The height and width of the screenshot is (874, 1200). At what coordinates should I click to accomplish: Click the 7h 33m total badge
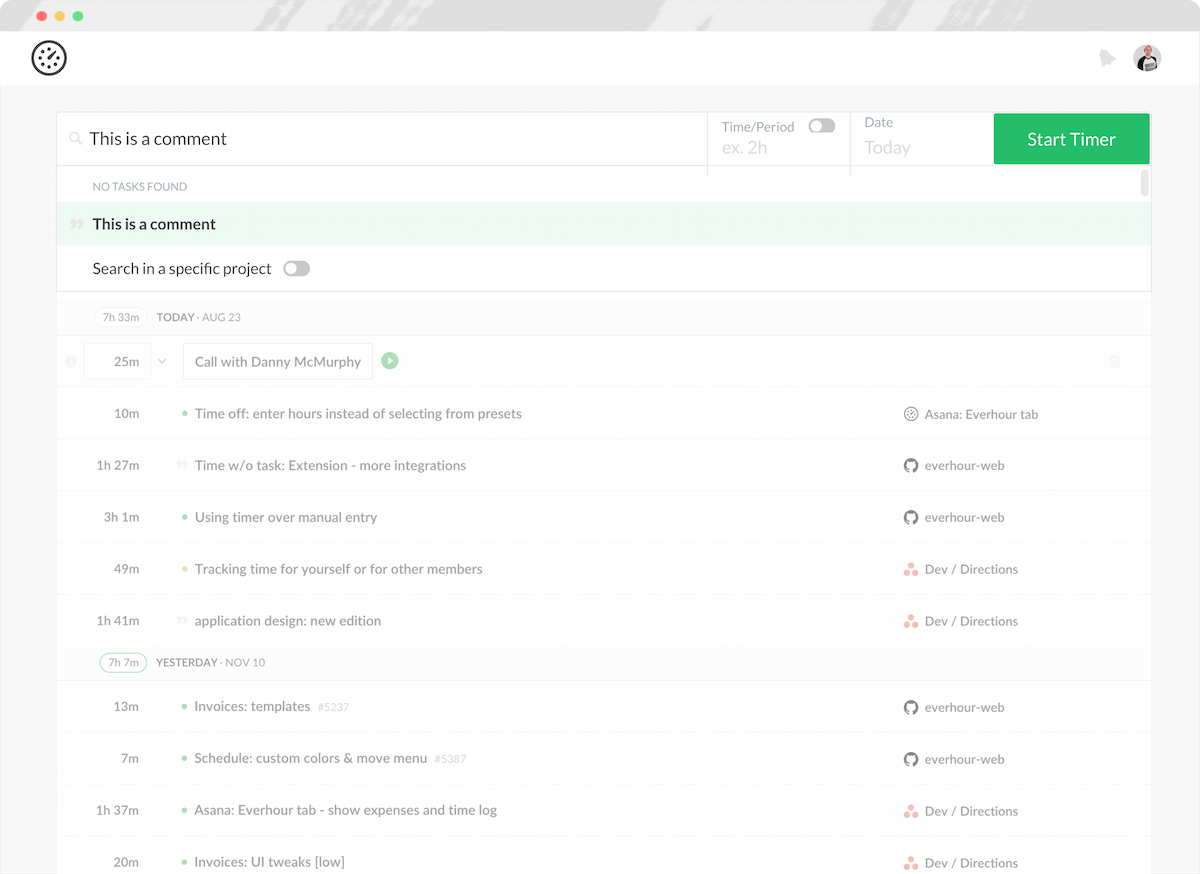pyautogui.click(x=120, y=317)
